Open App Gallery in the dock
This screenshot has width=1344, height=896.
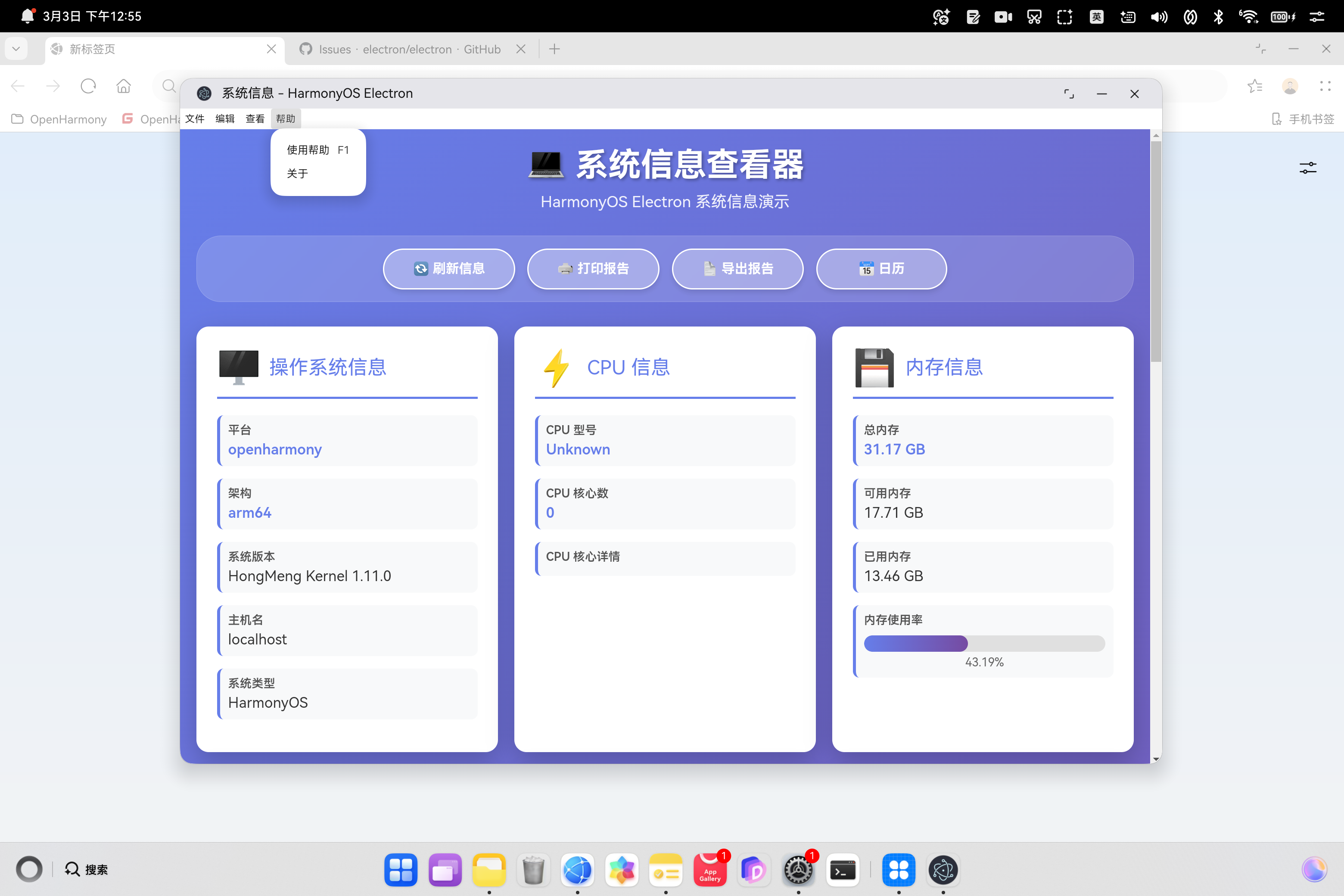[710, 870]
